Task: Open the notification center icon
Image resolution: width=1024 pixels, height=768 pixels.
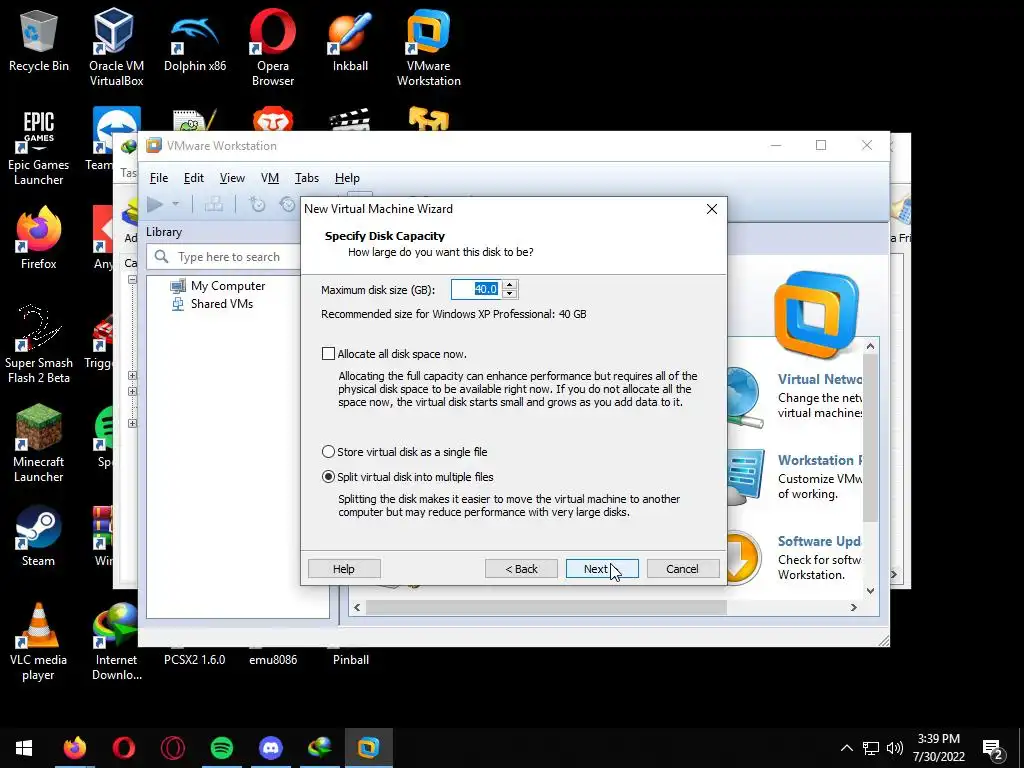Action: (993, 749)
